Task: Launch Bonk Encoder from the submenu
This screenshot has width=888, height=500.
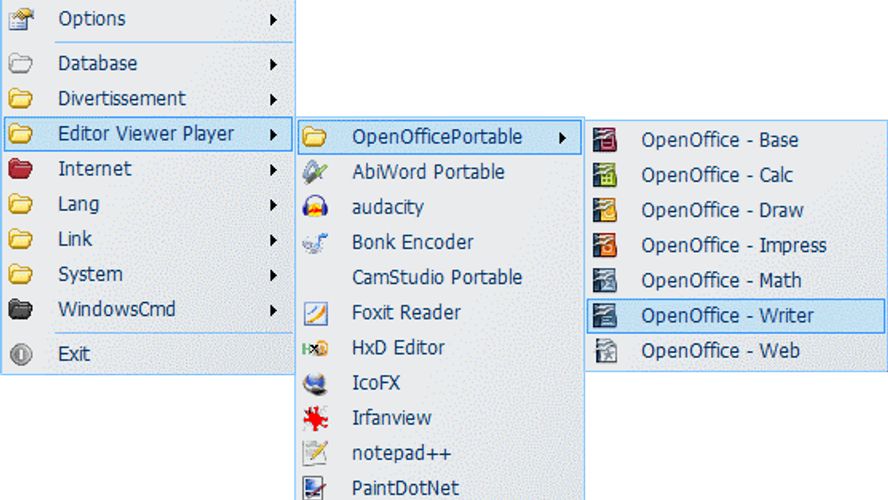Action: pos(439,242)
